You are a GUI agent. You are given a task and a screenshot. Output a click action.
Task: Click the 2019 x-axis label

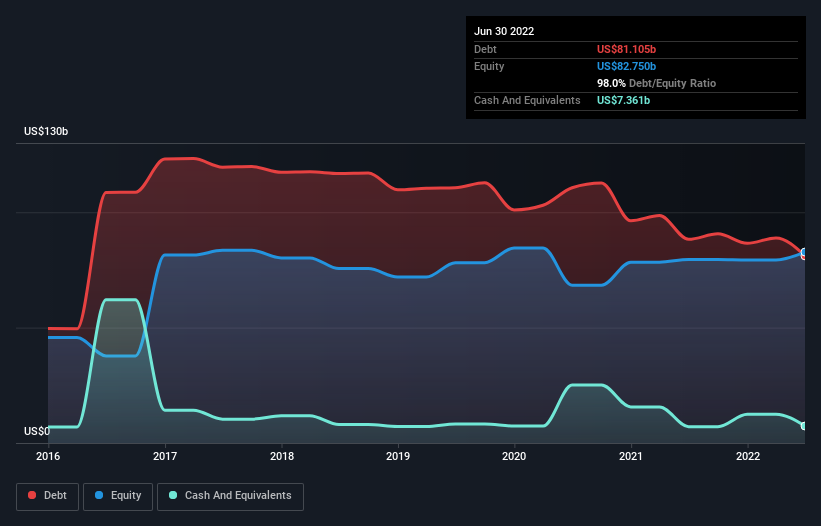tap(398, 456)
